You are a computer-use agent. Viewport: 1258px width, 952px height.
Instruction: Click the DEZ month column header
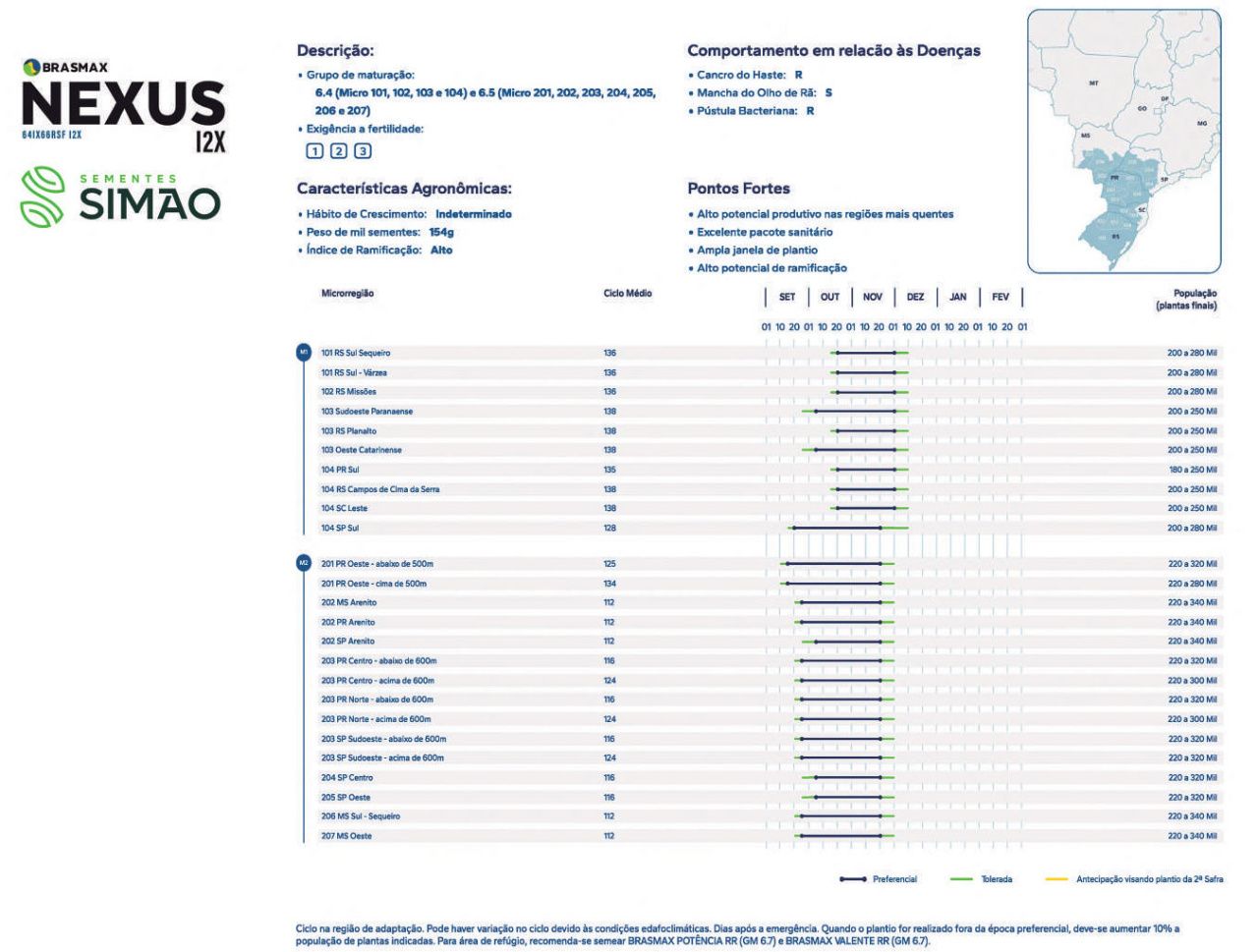click(x=915, y=297)
